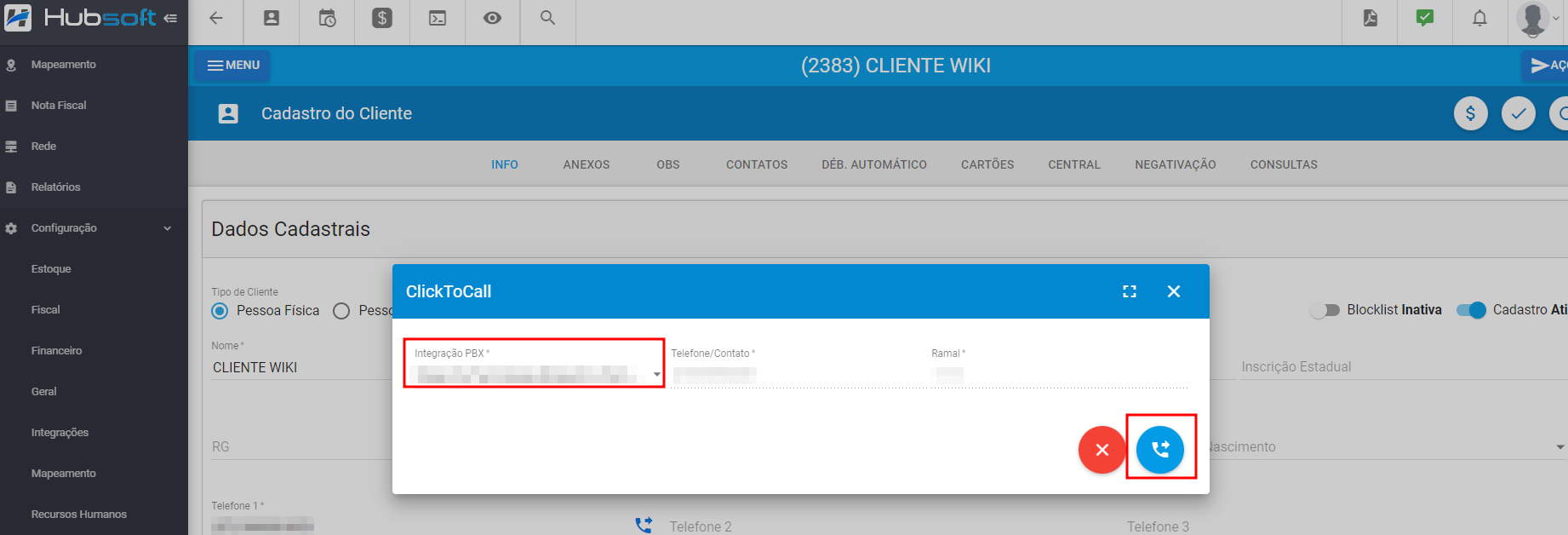Screen dimensions: 1568x535
Task: Click the notification bell icon
Action: pos(1479,18)
